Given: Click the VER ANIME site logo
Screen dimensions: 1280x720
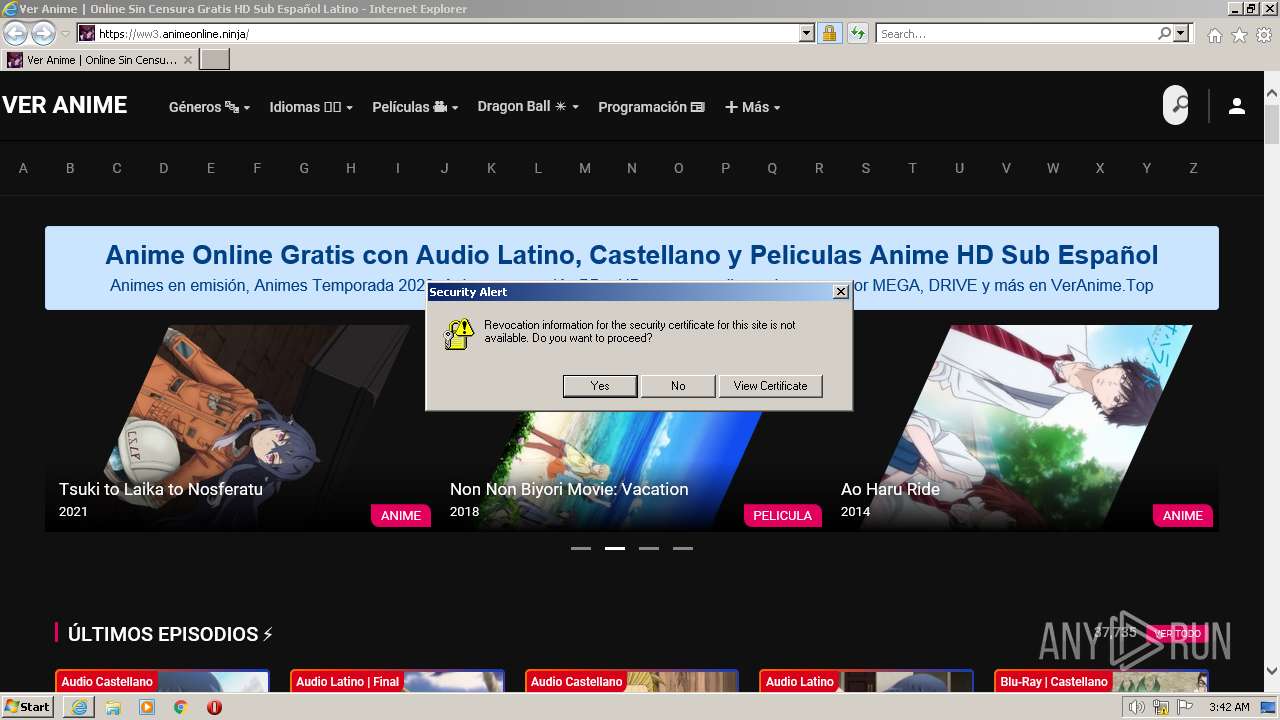Looking at the screenshot, I should [65, 105].
